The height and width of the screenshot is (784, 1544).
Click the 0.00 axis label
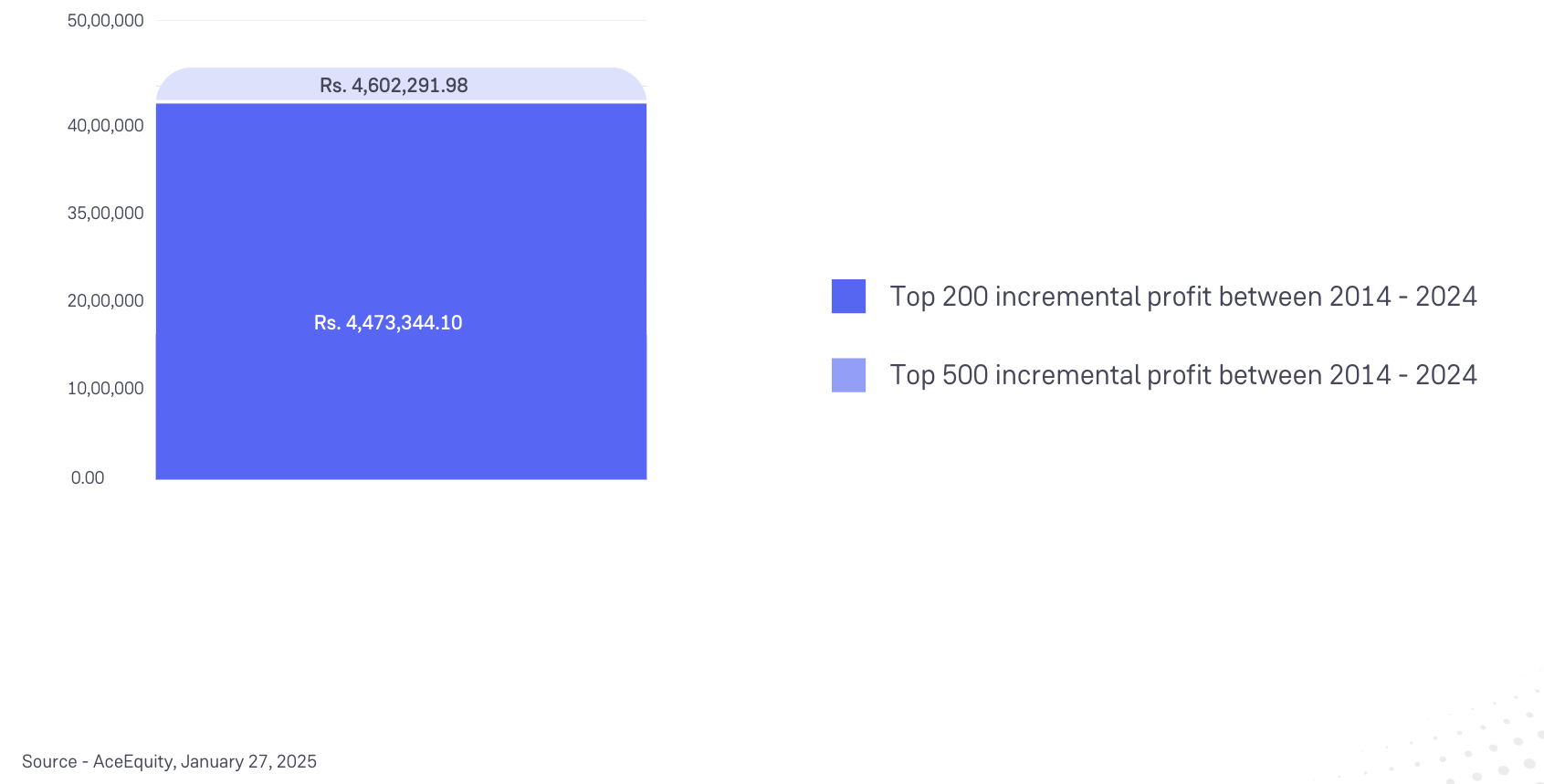(88, 478)
